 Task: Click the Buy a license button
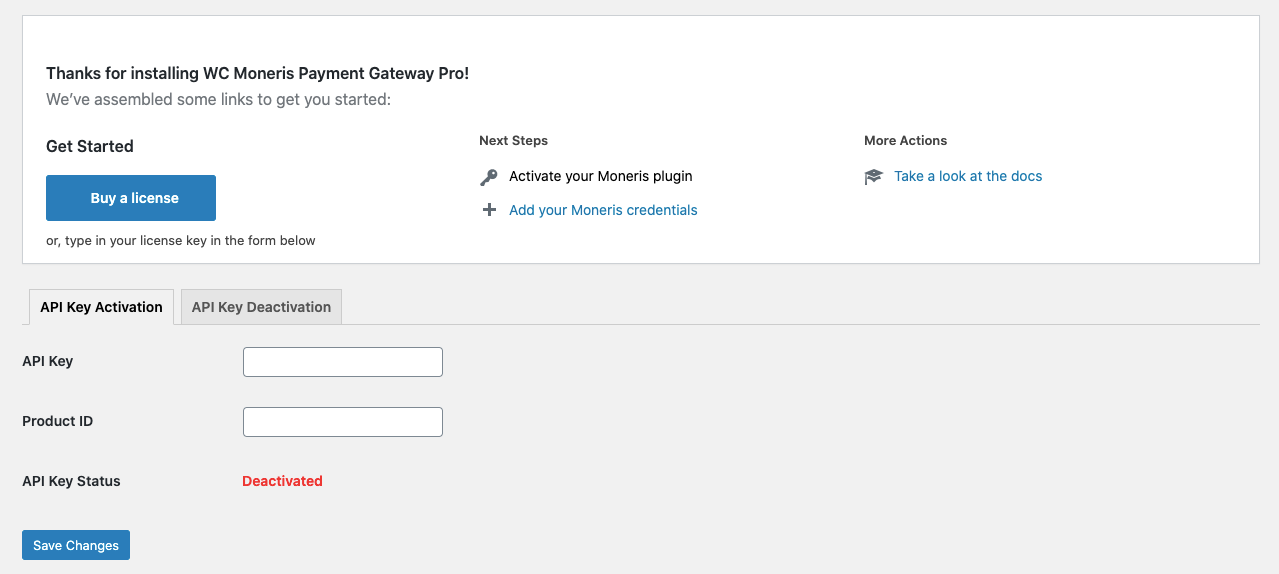point(131,198)
